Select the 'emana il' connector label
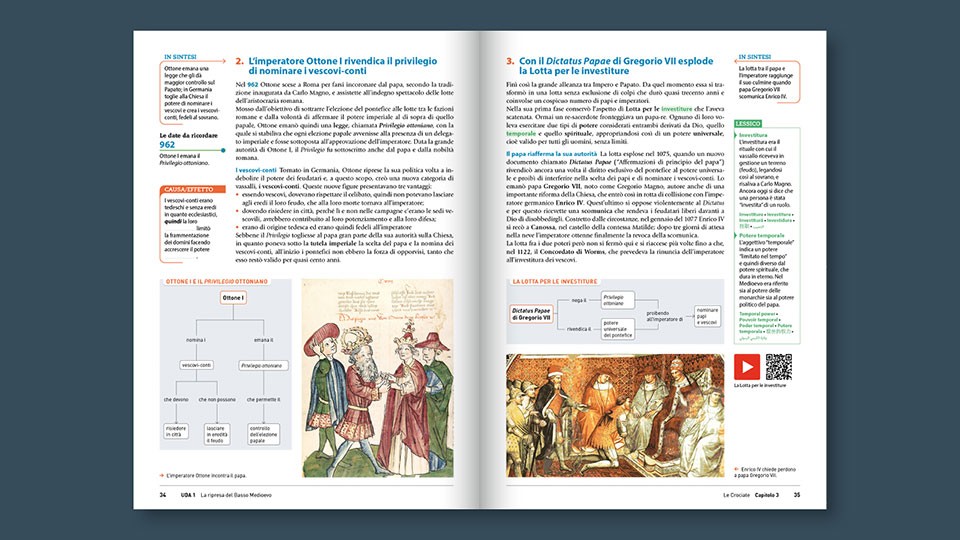 [264, 340]
